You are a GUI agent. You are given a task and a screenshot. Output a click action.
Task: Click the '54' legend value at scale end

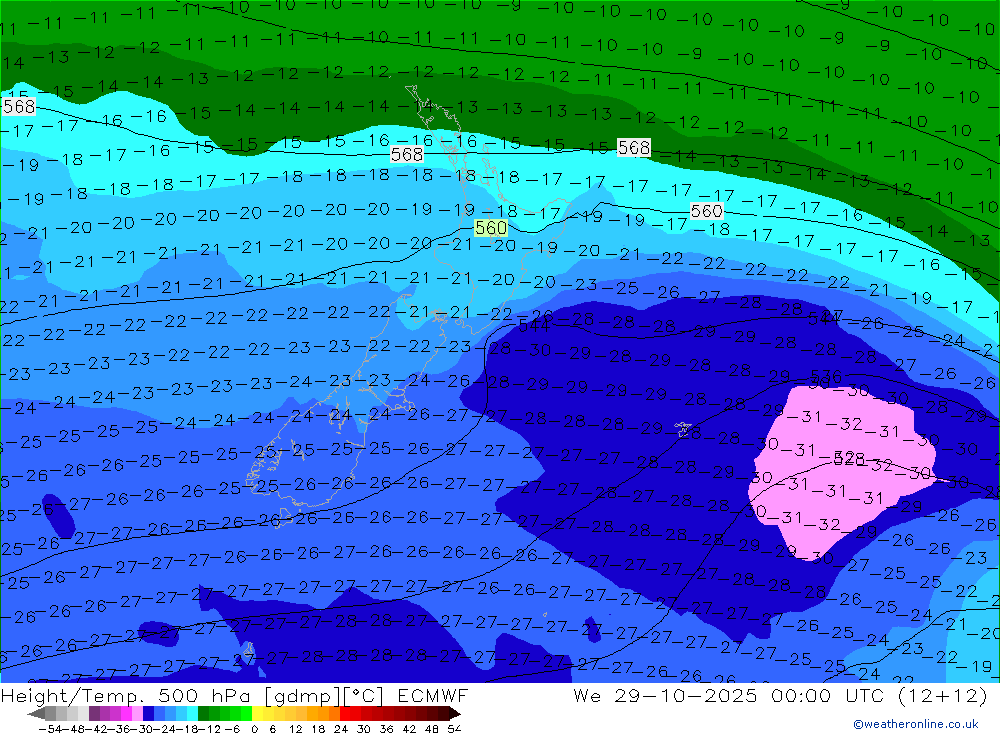click(x=454, y=729)
